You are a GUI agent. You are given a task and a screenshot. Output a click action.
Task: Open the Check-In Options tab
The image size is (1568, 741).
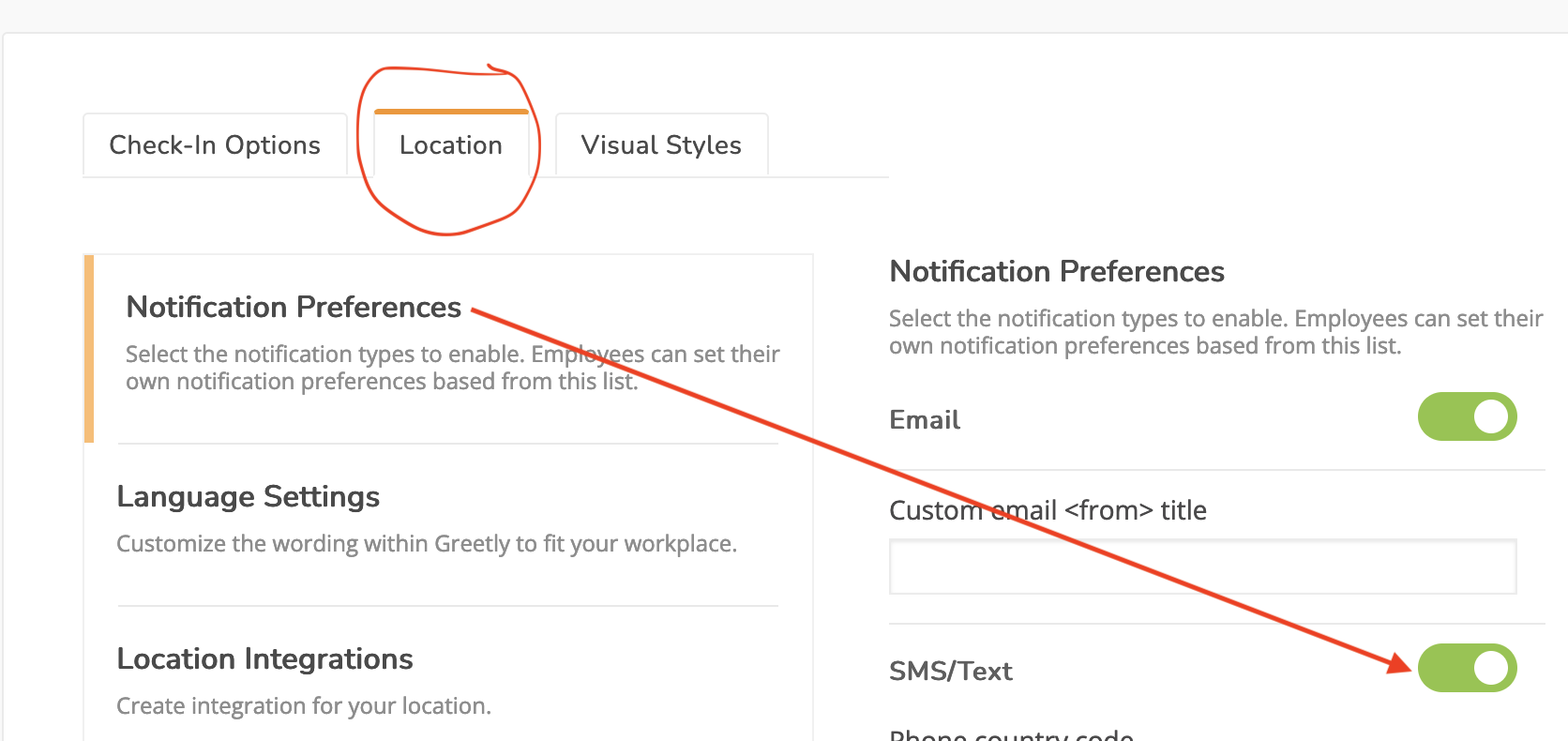point(215,145)
